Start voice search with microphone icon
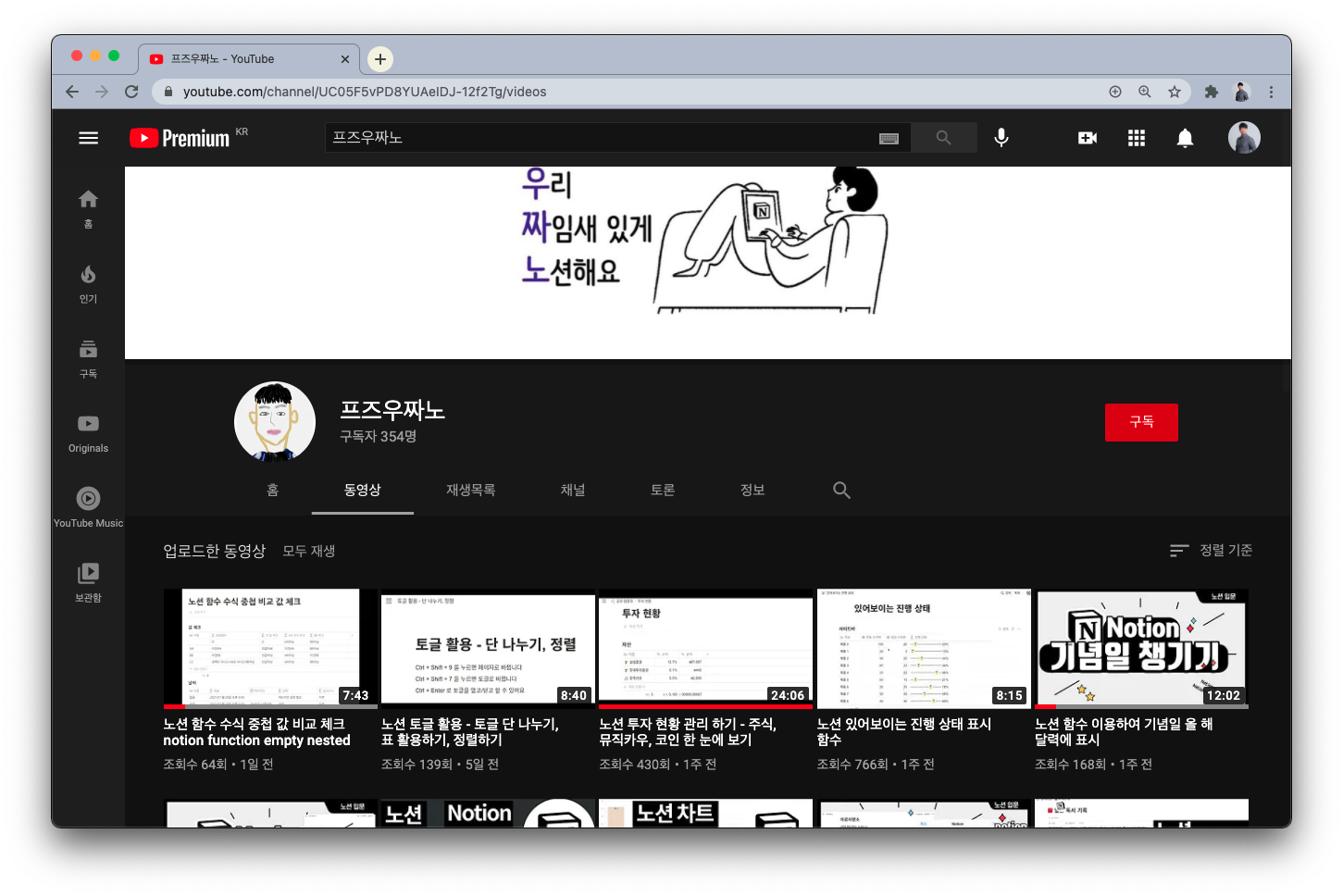The height and width of the screenshot is (896, 1343). pyautogui.click(x=1001, y=138)
